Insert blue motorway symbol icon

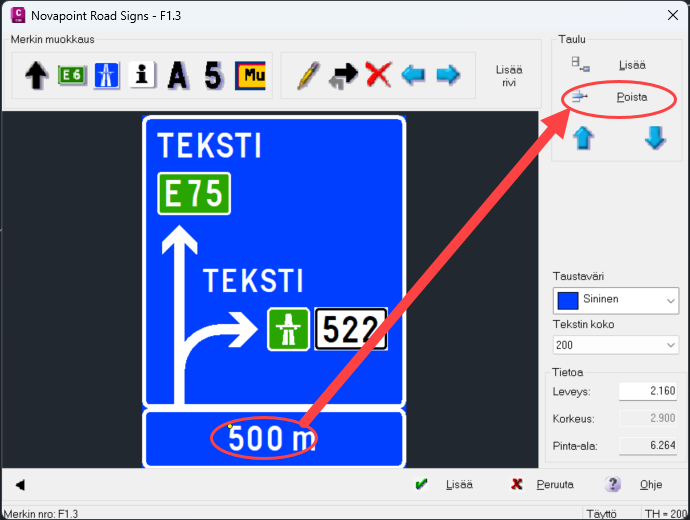coord(106,75)
